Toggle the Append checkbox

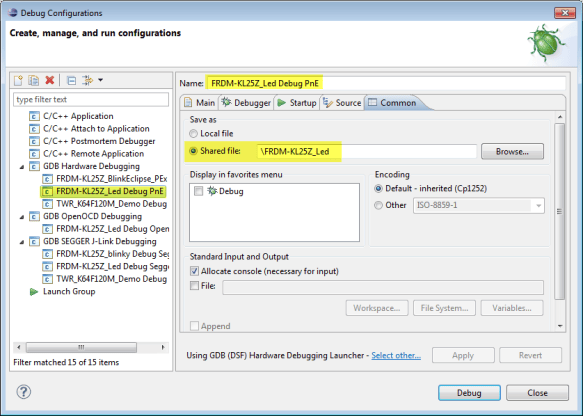[x=194, y=326]
